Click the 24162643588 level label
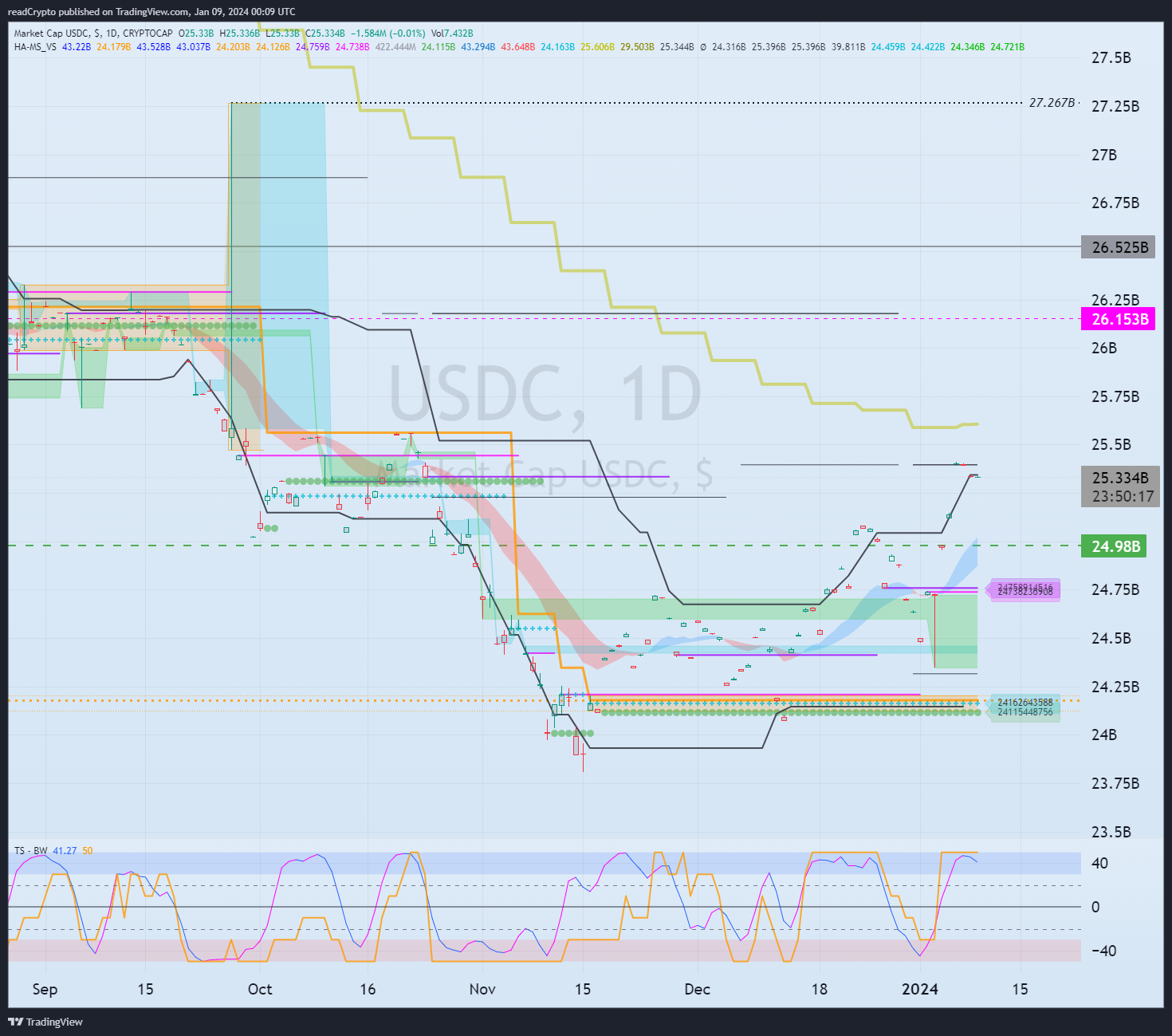The width and height of the screenshot is (1172, 1036). pos(1025,703)
